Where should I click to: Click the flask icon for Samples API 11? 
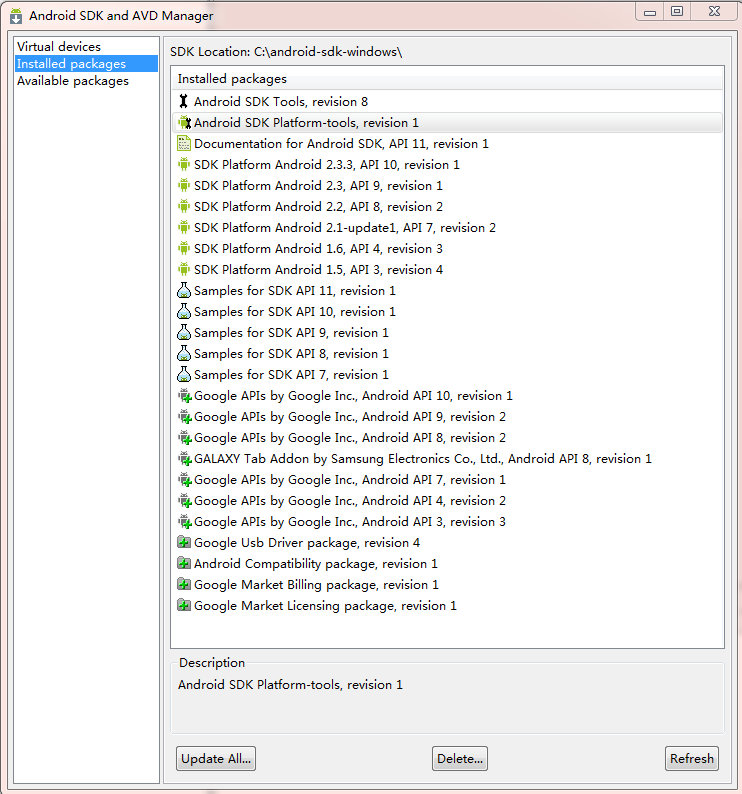point(184,290)
